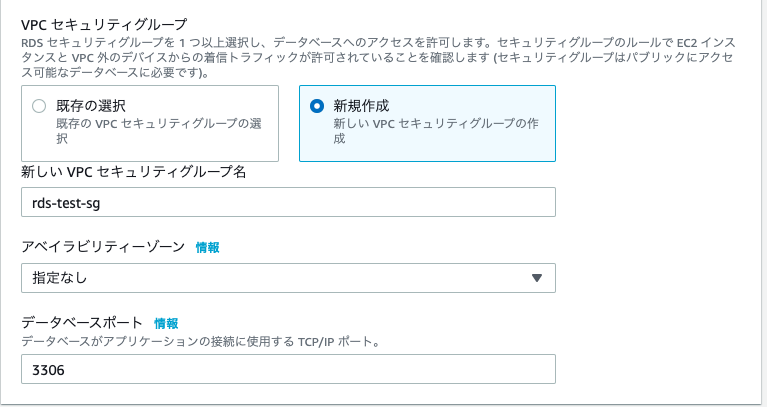The image size is (767, 407).
Task: Select the 既存の選択 radio button
Action: click(39, 105)
